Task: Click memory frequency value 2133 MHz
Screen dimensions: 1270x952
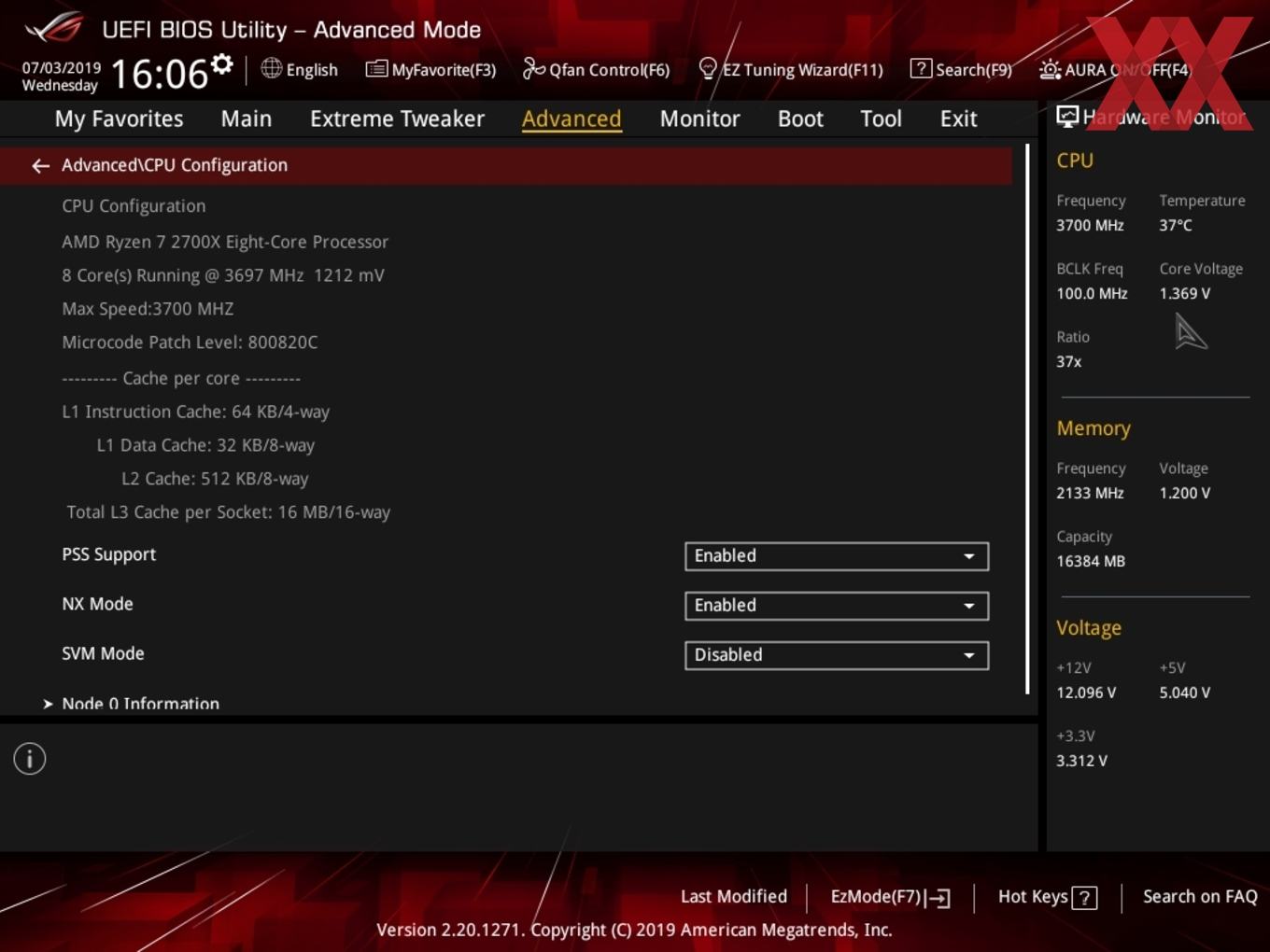Action: (1090, 493)
